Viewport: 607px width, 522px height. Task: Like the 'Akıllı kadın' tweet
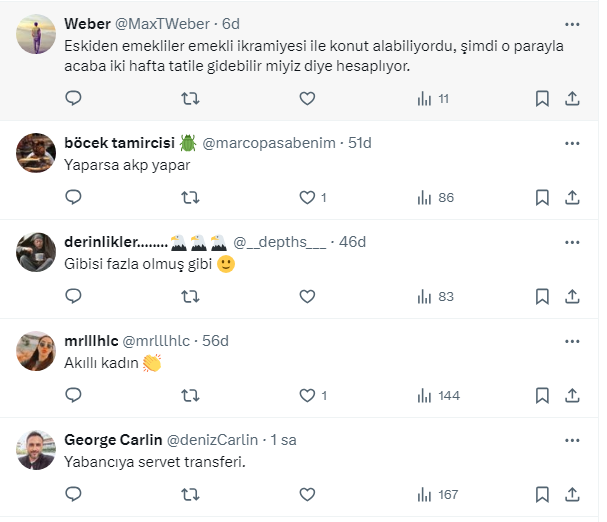click(x=308, y=395)
